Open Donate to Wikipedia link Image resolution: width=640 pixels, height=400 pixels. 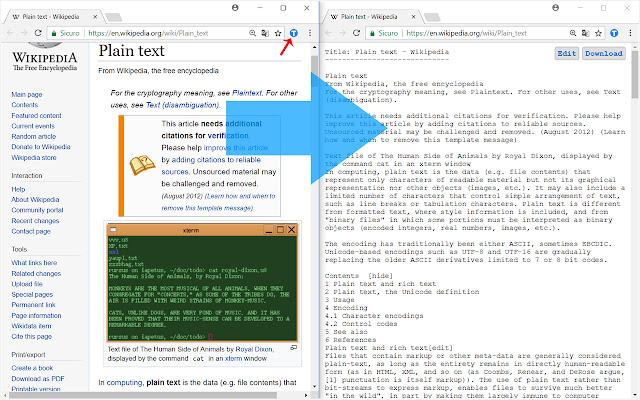click(41, 147)
